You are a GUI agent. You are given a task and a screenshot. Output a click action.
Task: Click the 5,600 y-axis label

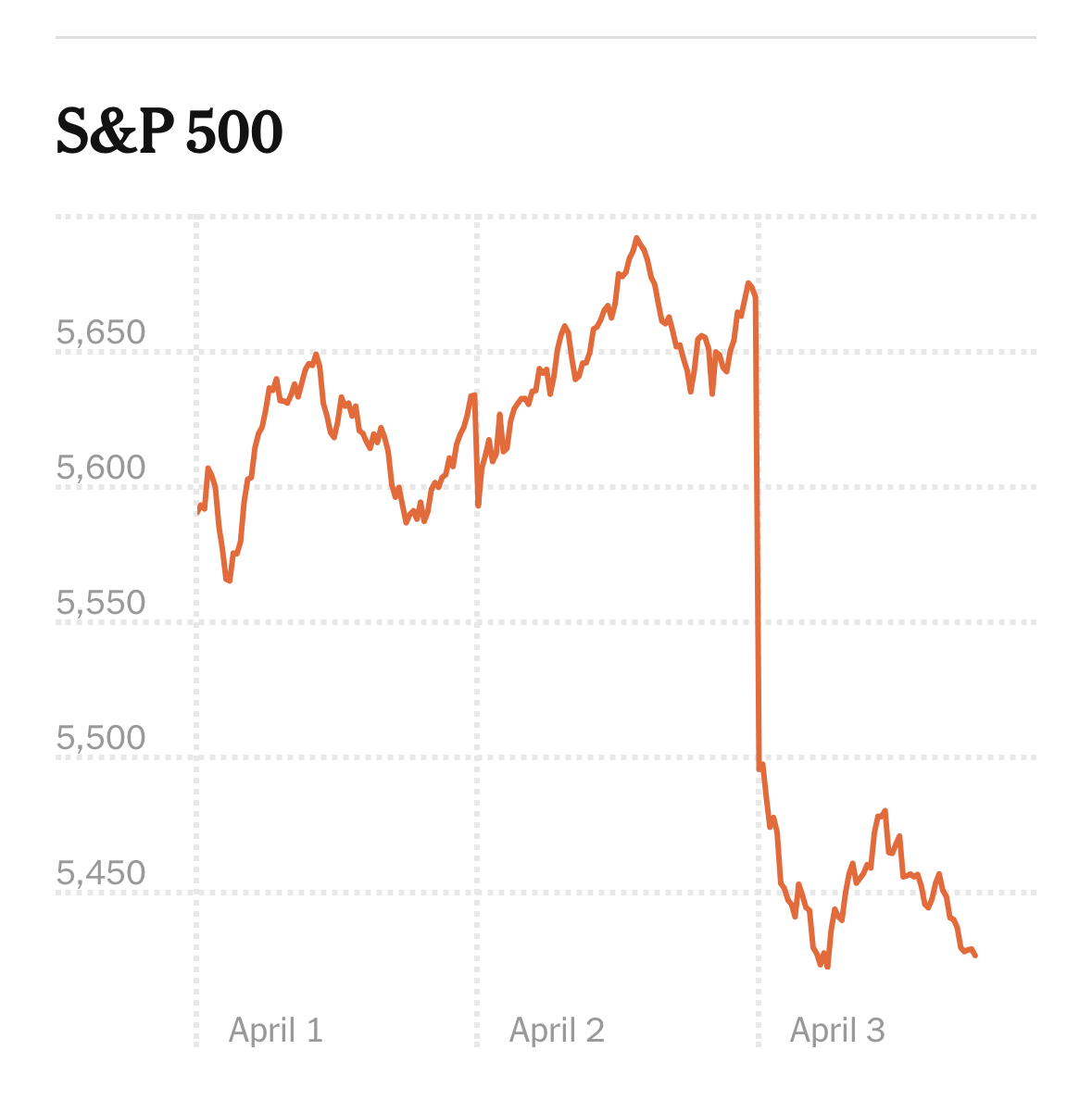coord(101,468)
